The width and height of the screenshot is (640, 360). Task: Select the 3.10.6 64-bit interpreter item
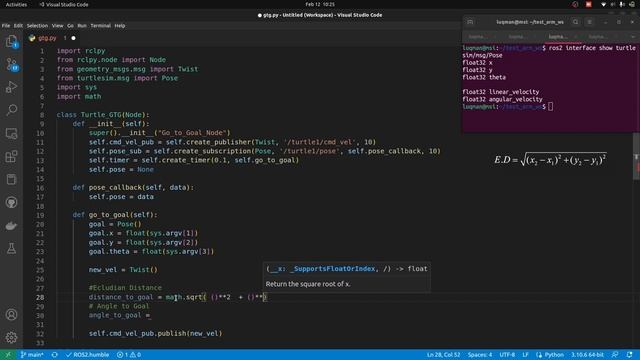point(587,355)
